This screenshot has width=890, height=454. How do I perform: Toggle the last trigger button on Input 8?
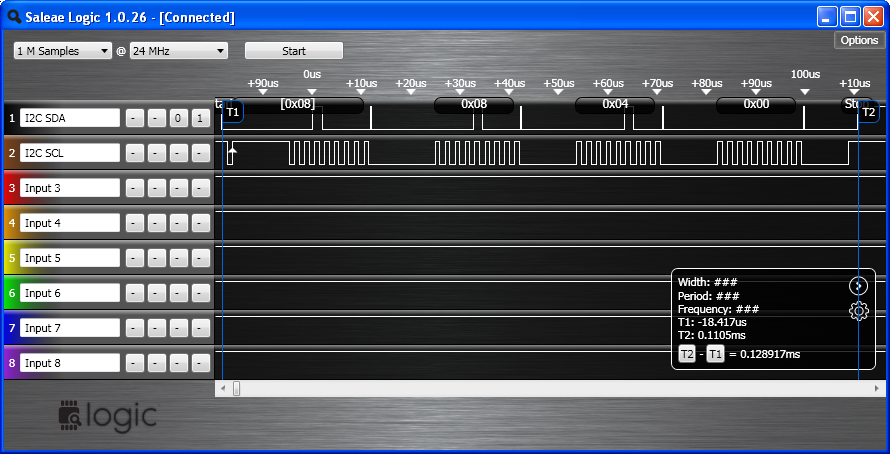tap(200, 363)
